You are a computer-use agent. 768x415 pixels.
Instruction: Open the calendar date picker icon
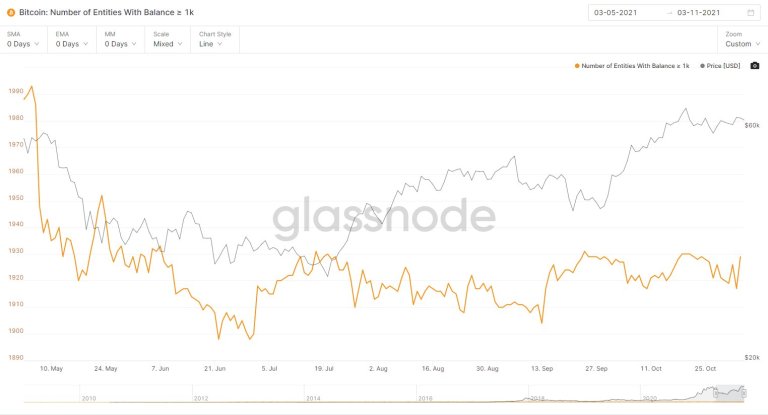point(750,13)
